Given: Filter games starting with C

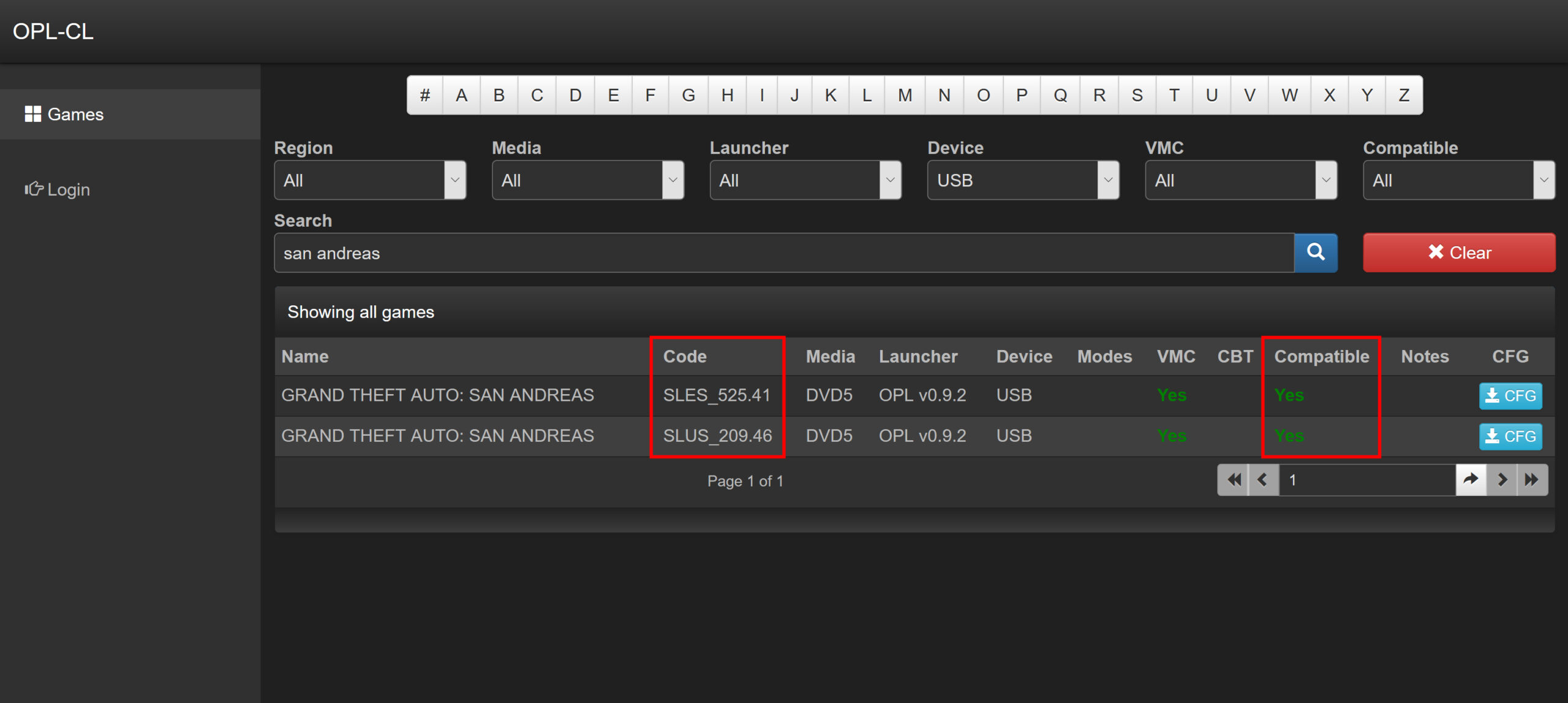Looking at the screenshot, I should [537, 95].
